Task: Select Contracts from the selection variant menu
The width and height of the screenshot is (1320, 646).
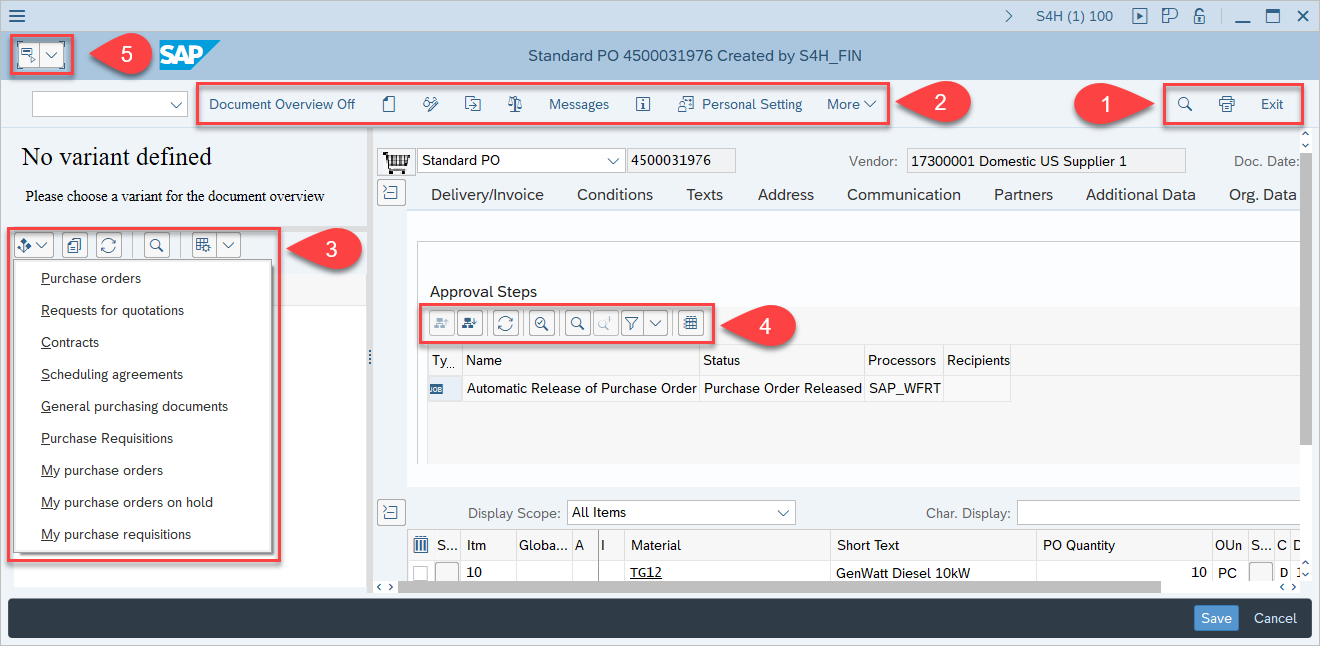Action: coord(70,342)
